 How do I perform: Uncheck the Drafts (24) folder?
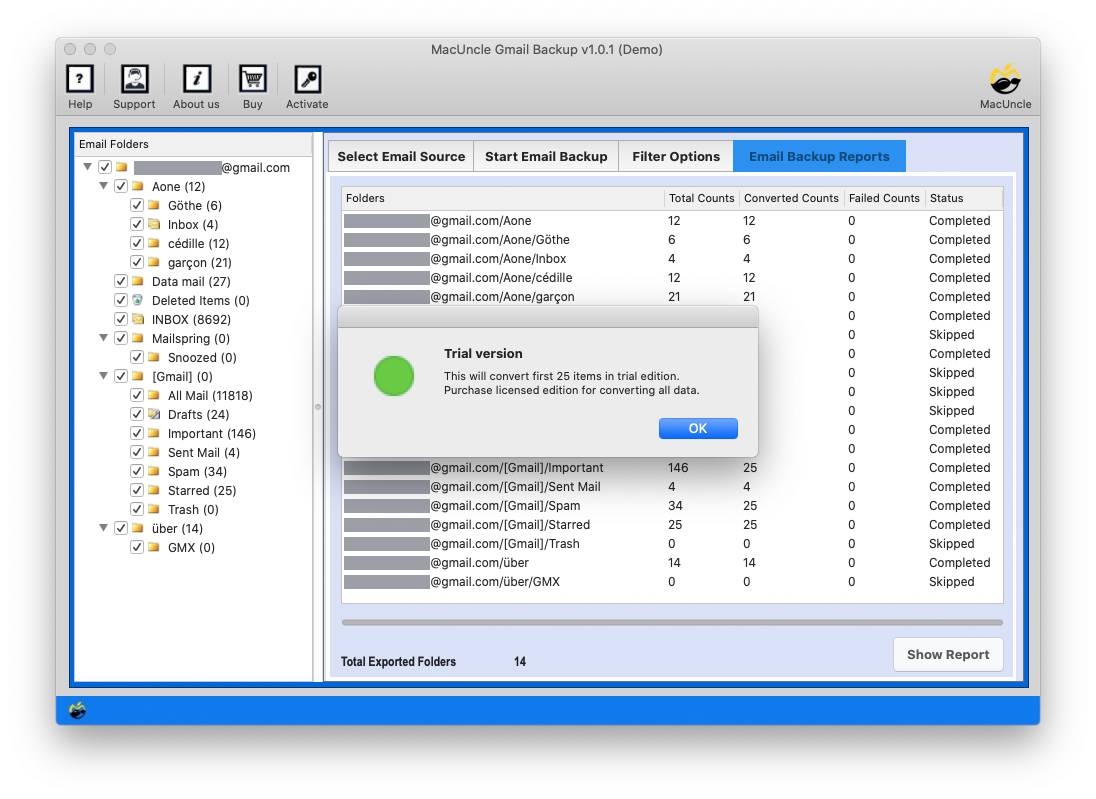tap(138, 414)
